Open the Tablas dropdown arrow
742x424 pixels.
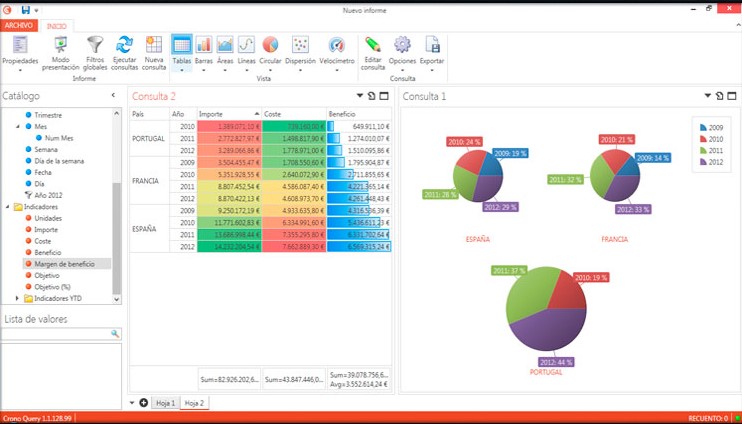[182, 71]
